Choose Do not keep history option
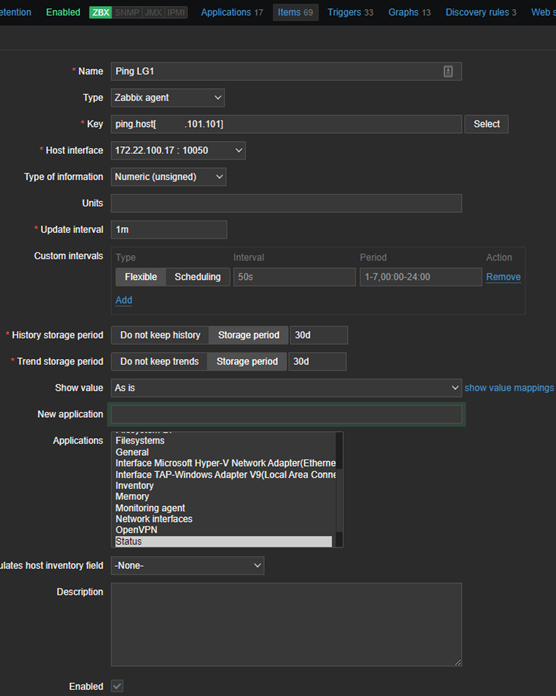 click(160, 335)
